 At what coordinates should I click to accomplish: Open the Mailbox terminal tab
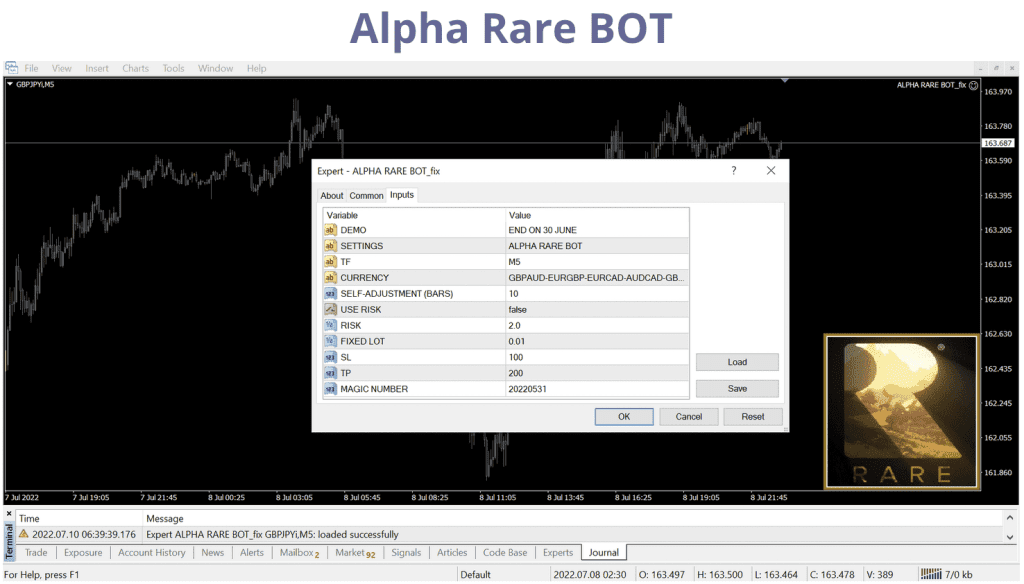pos(299,553)
